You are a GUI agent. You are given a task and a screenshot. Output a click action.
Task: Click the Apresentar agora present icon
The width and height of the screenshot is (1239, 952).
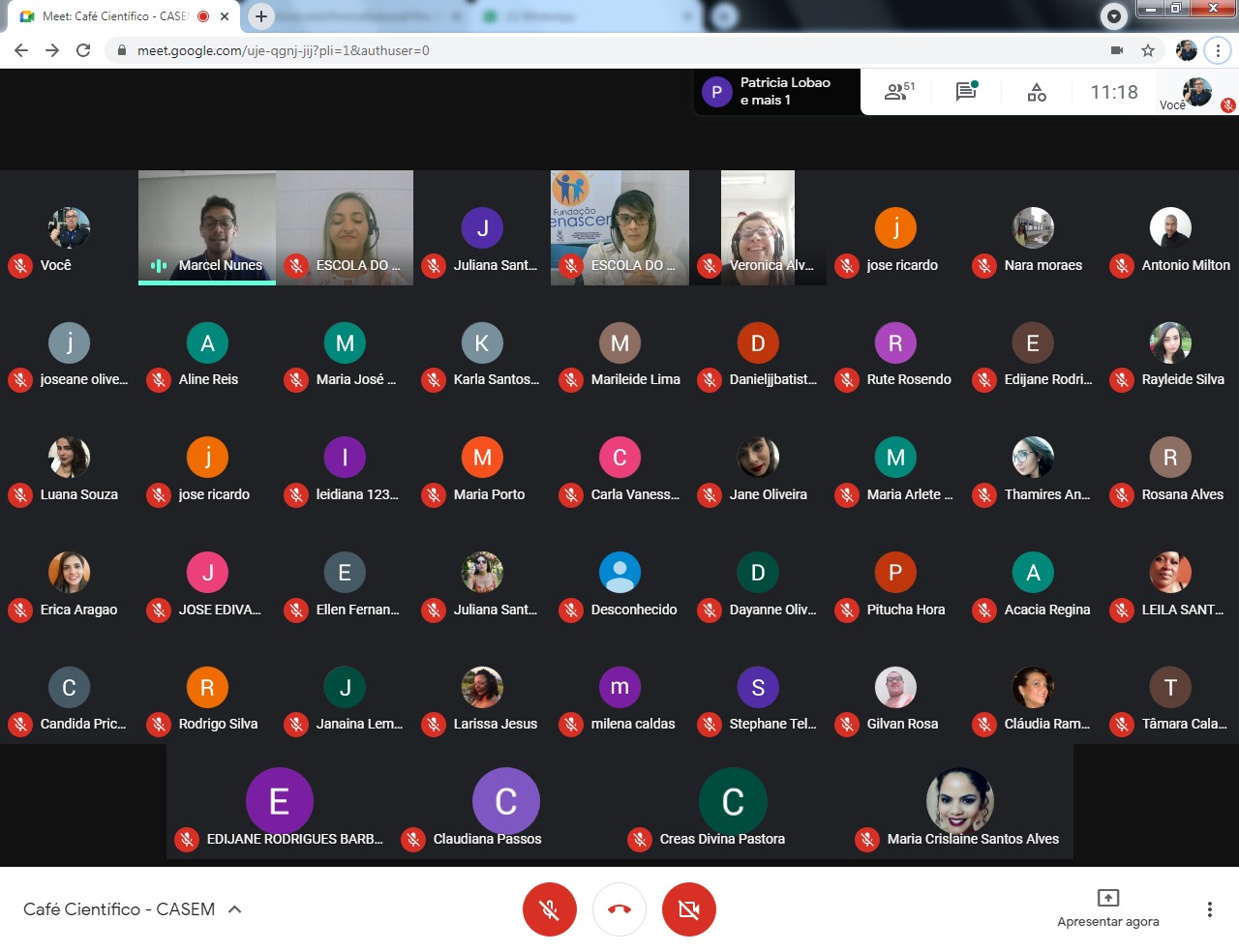pos(1107,898)
